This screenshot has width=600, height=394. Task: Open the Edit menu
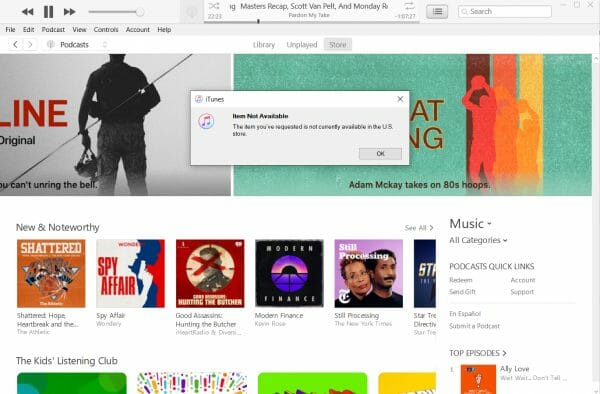tap(28, 29)
